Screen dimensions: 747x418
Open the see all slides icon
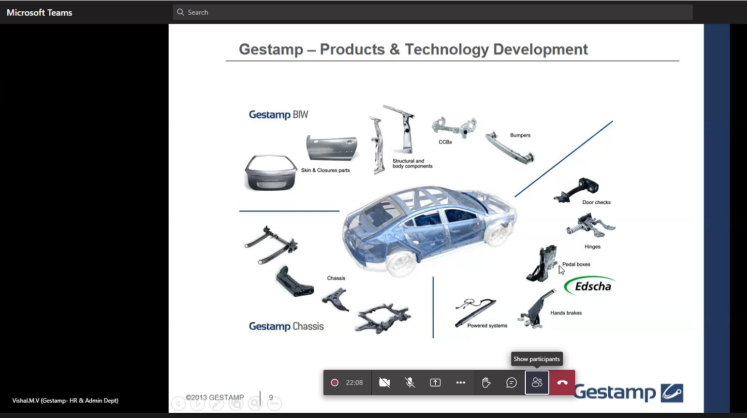(236, 404)
